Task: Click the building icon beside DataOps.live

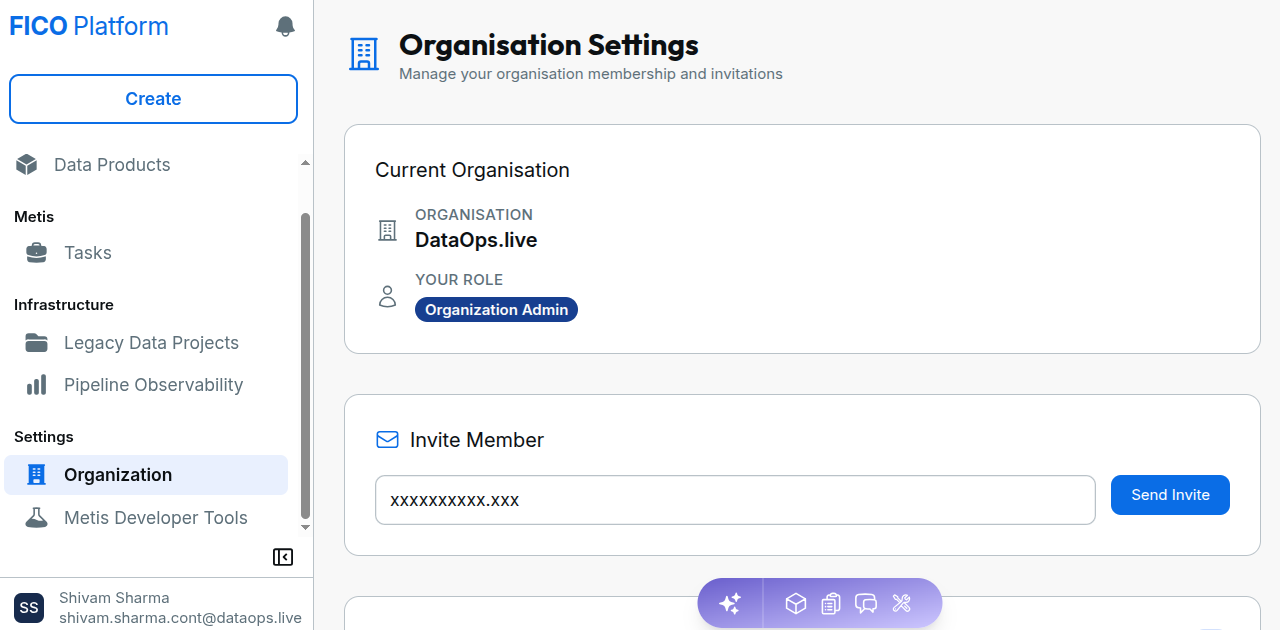Action: pos(387,231)
